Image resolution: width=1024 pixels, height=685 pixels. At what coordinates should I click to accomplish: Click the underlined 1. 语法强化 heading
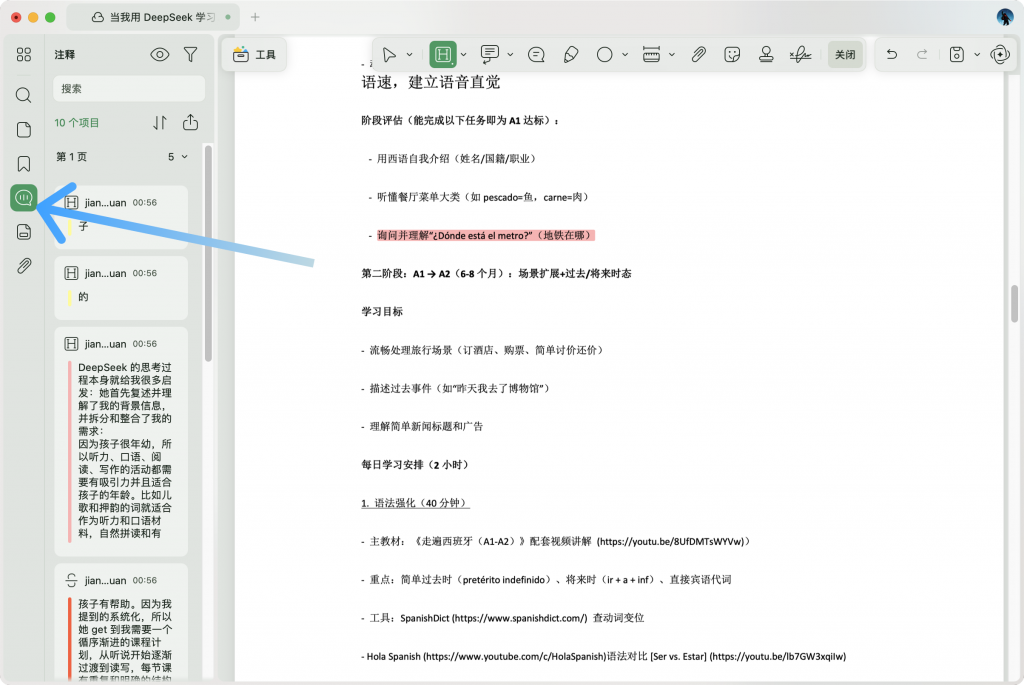[x=415, y=503]
